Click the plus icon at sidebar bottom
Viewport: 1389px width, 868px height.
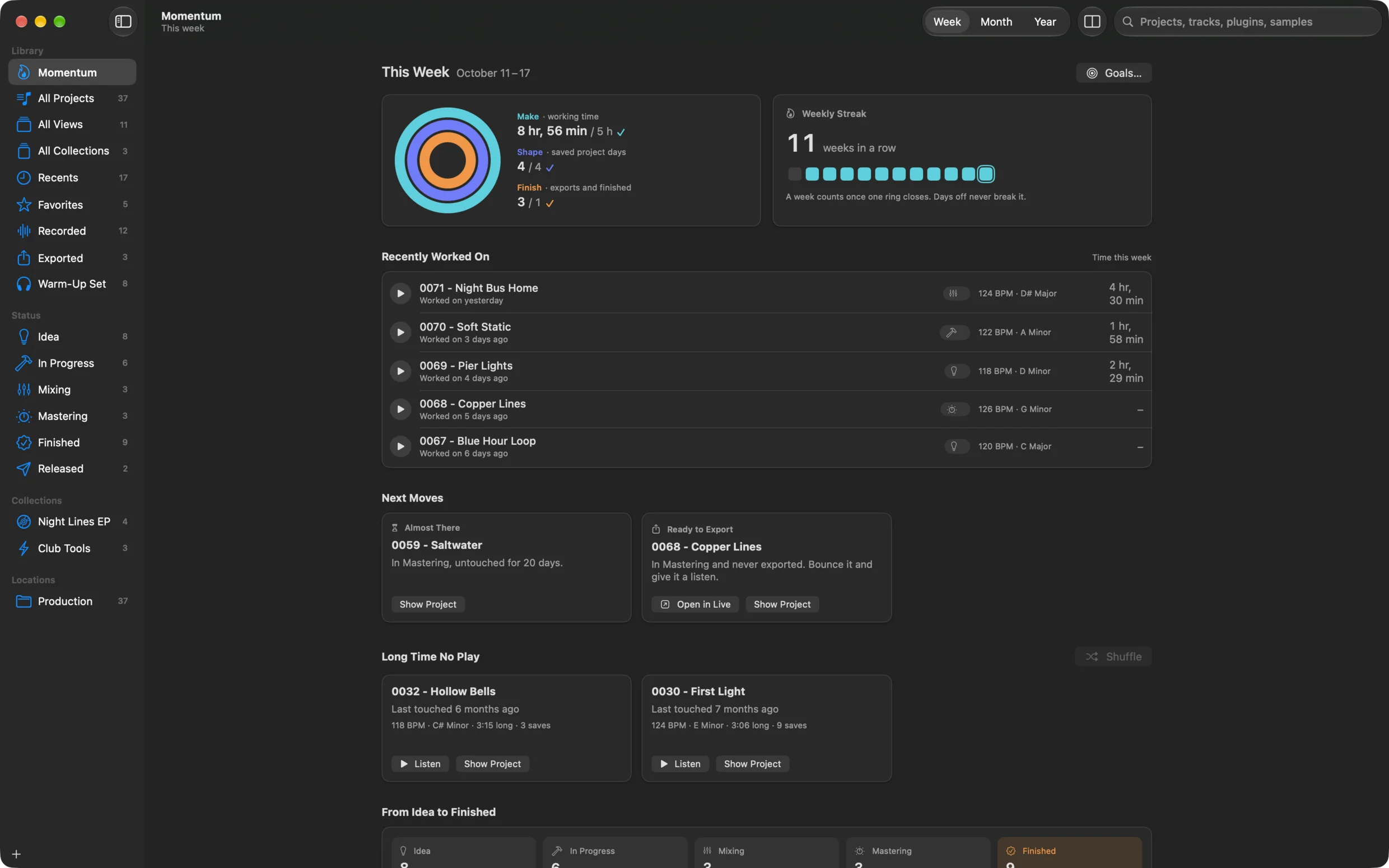click(16, 854)
